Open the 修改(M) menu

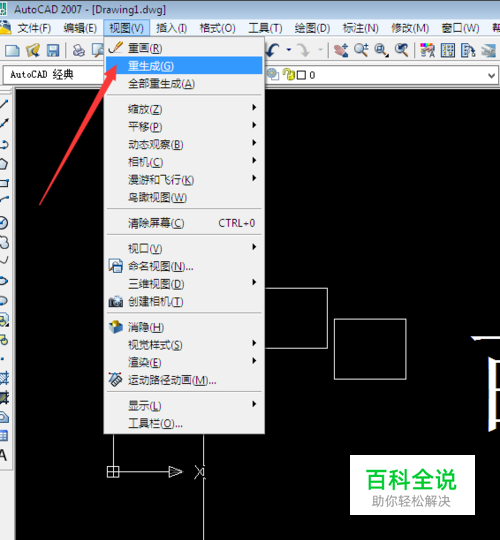tap(410, 28)
